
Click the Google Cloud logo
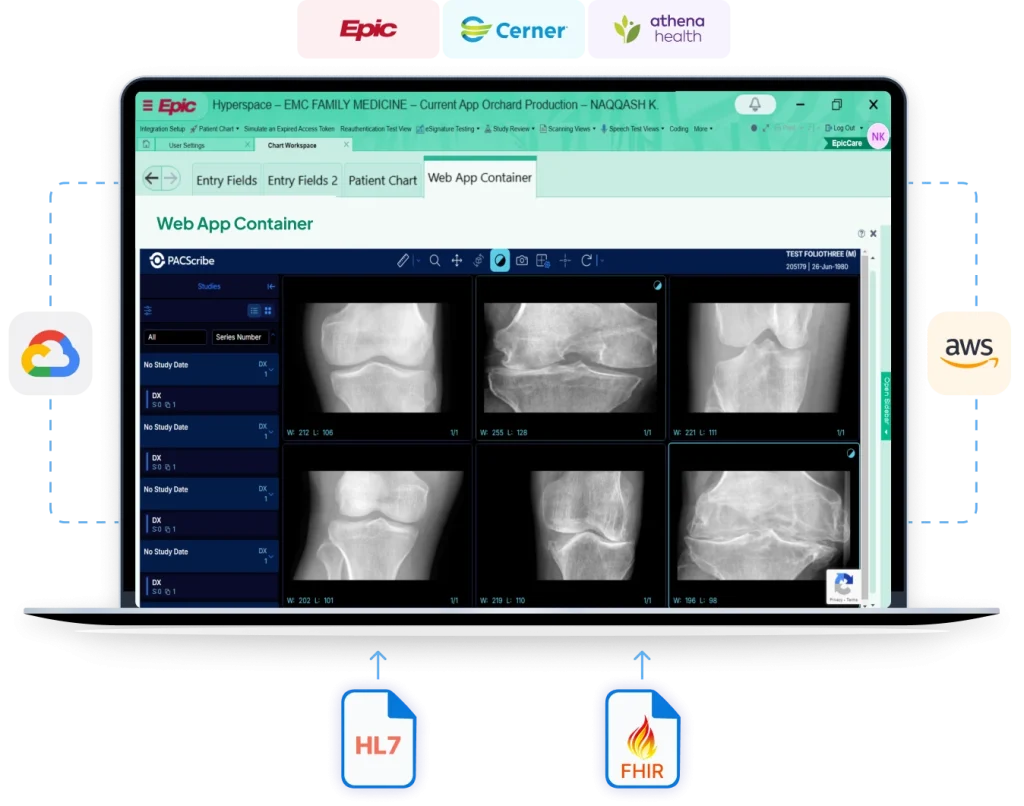50,353
